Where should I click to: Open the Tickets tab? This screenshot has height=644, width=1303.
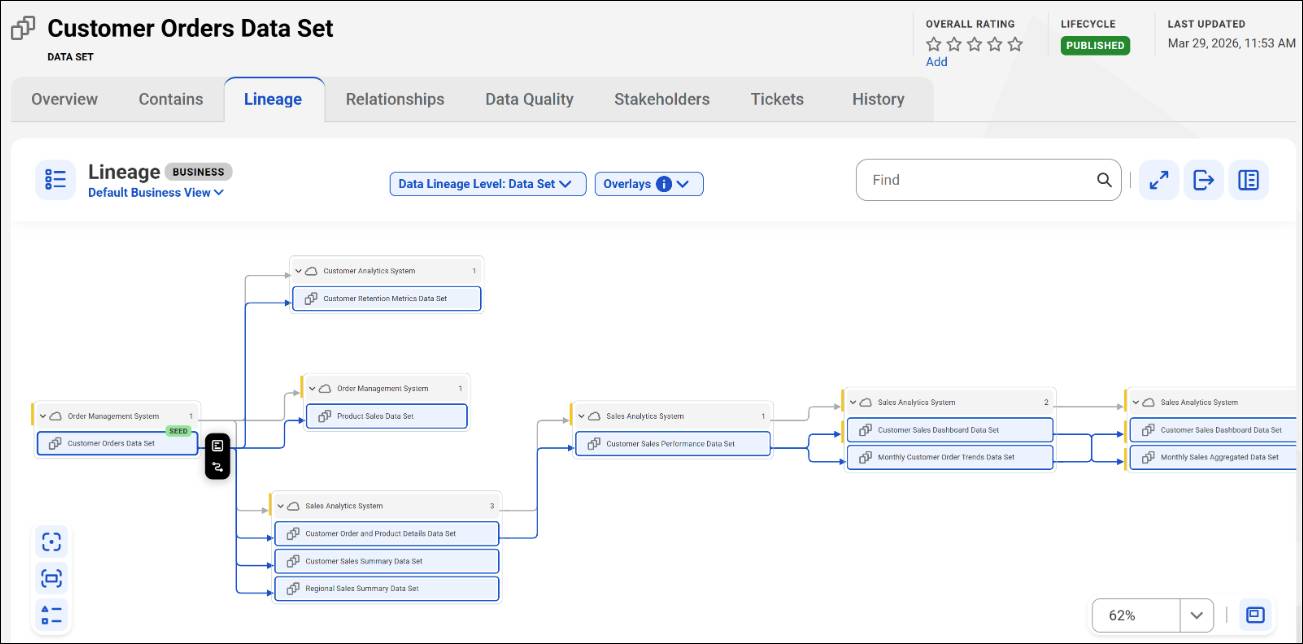point(777,99)
